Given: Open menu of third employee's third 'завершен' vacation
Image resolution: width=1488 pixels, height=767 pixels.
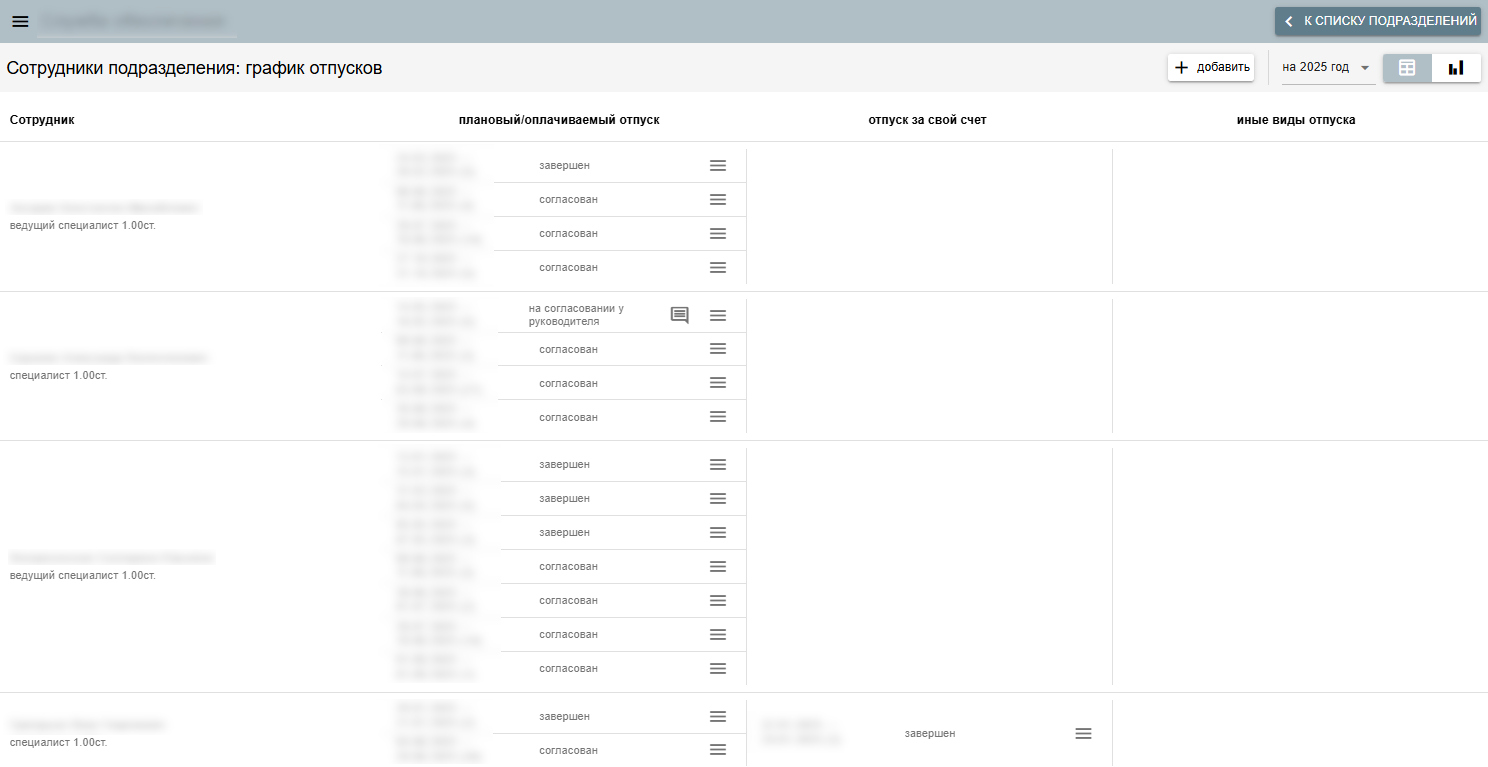Looking at the screenshot, I should (718, 532).
